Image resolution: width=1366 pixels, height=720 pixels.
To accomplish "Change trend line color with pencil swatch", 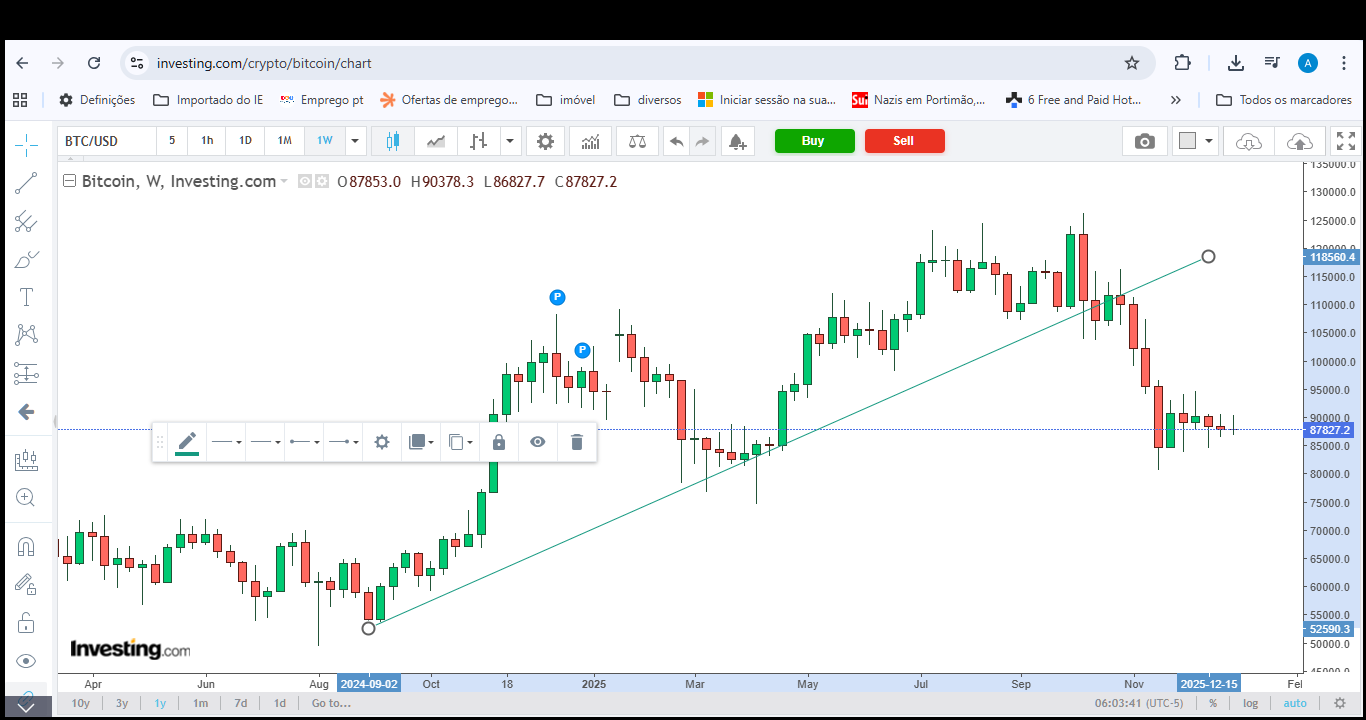I will (187, 442).
